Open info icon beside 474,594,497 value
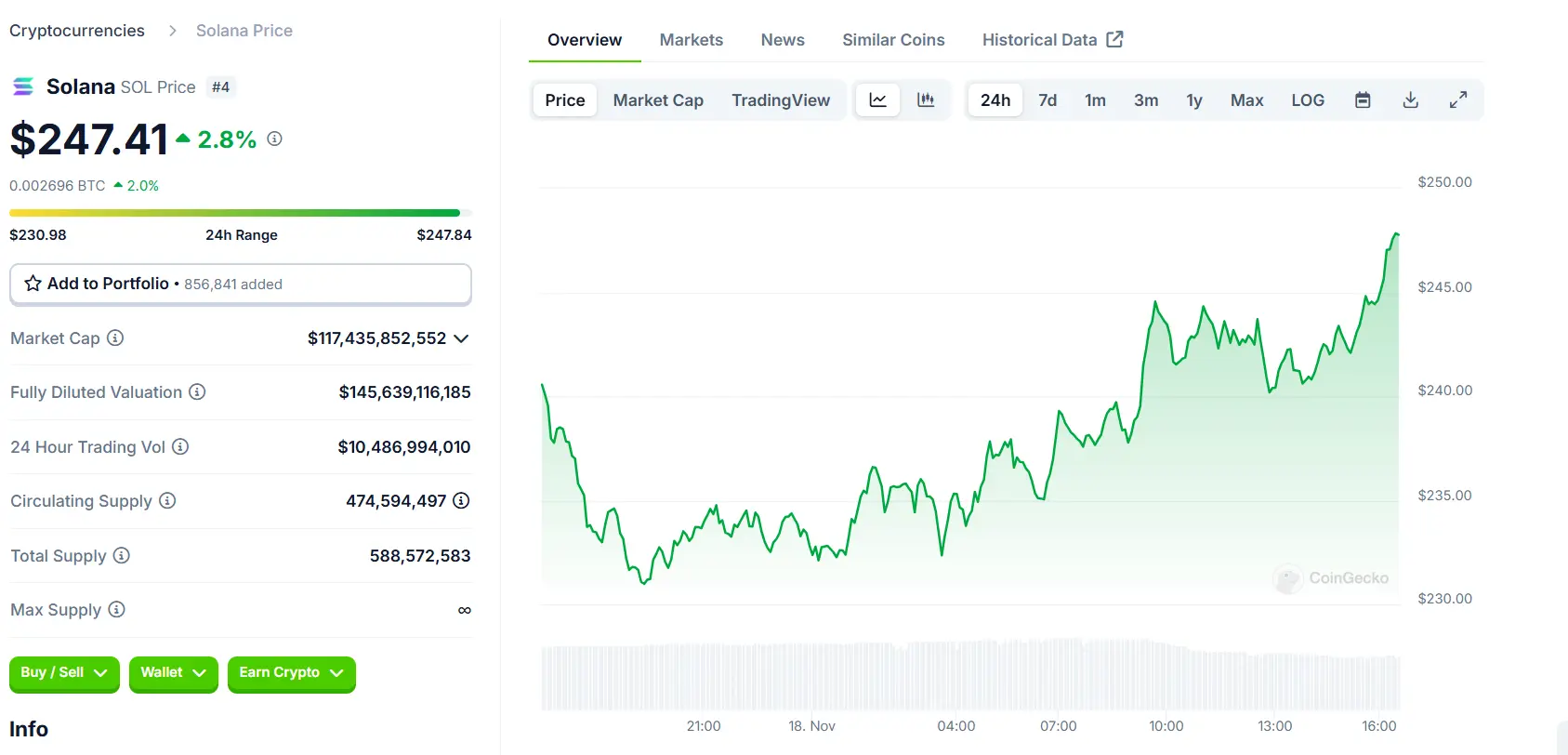 461,500
